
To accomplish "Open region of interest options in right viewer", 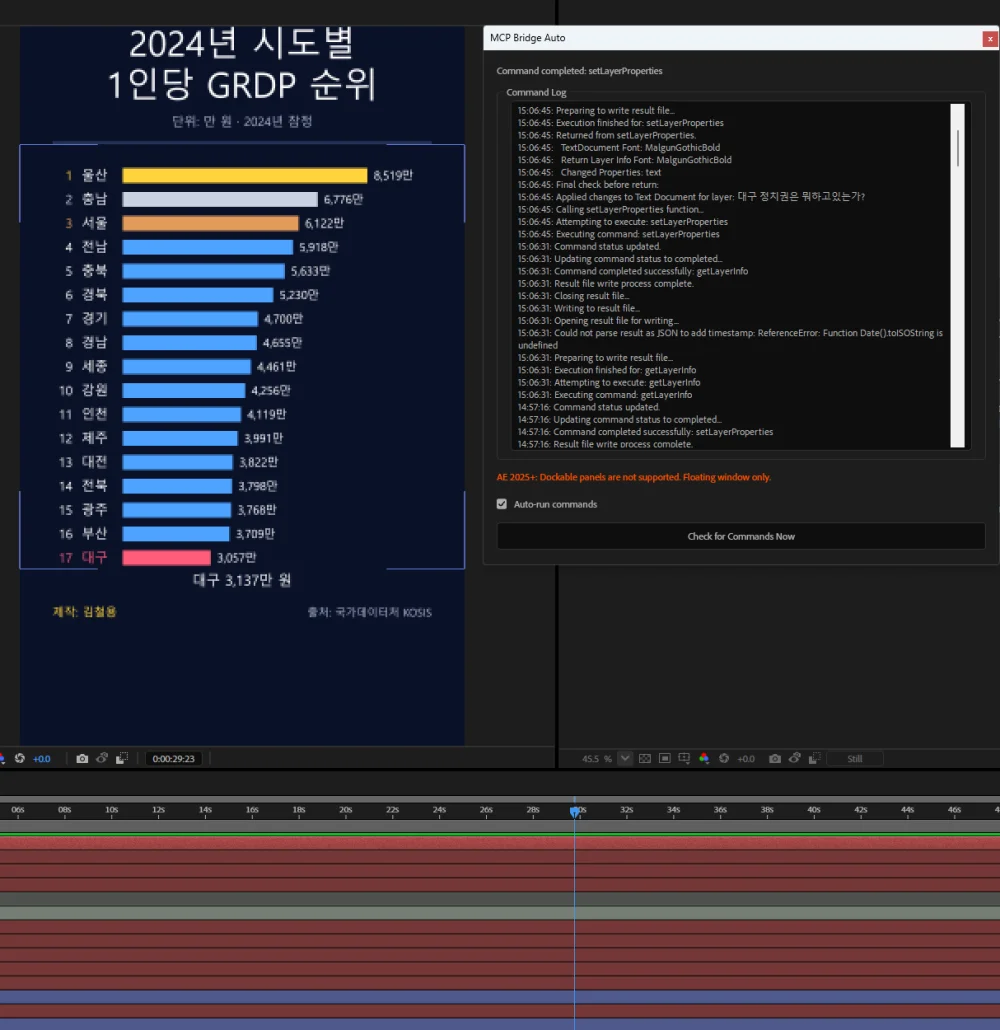I will 684,759.
